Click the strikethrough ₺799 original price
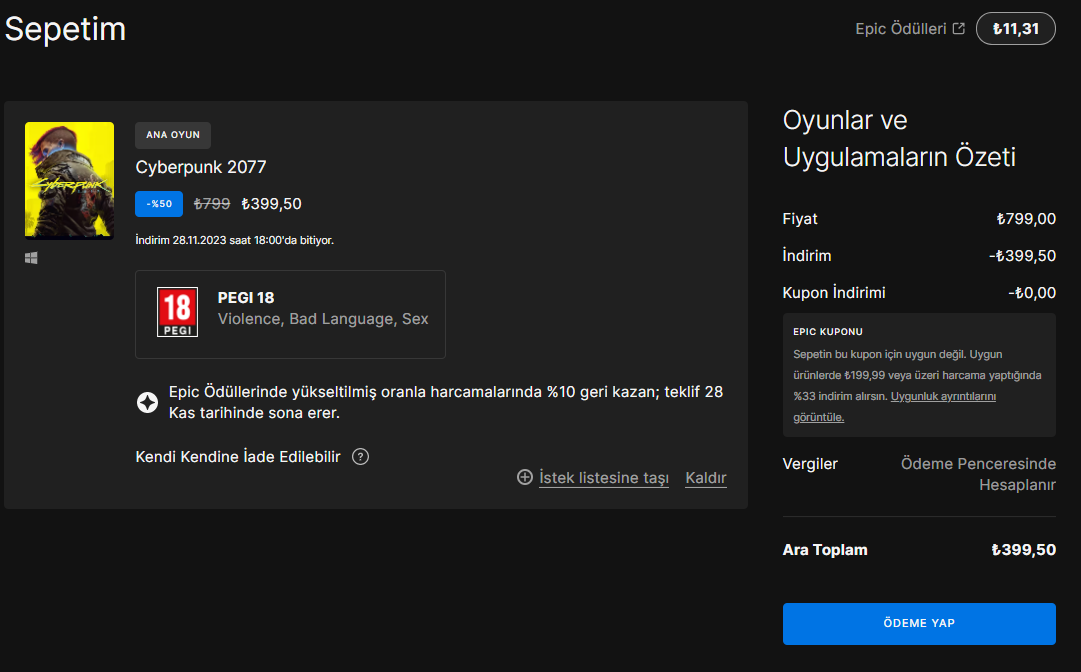 point(212,204)
